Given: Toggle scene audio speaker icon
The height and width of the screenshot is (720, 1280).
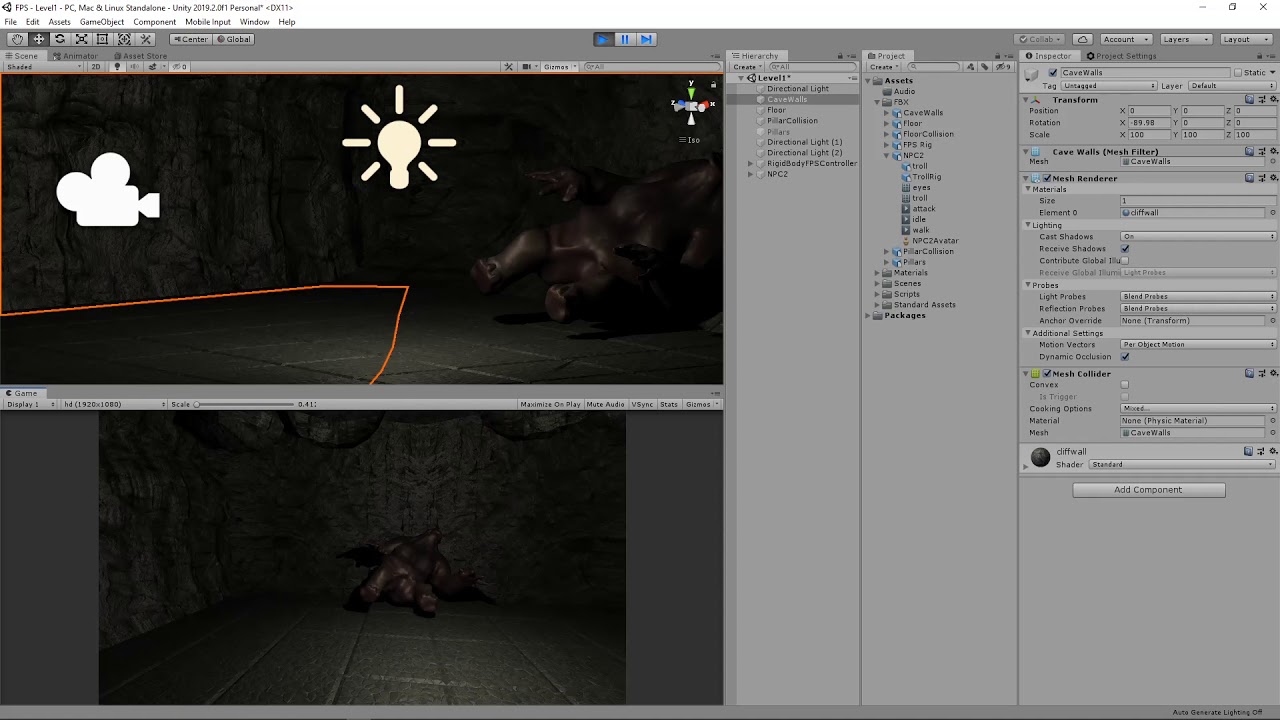Looking at the screenshot, I should [133, 67].
